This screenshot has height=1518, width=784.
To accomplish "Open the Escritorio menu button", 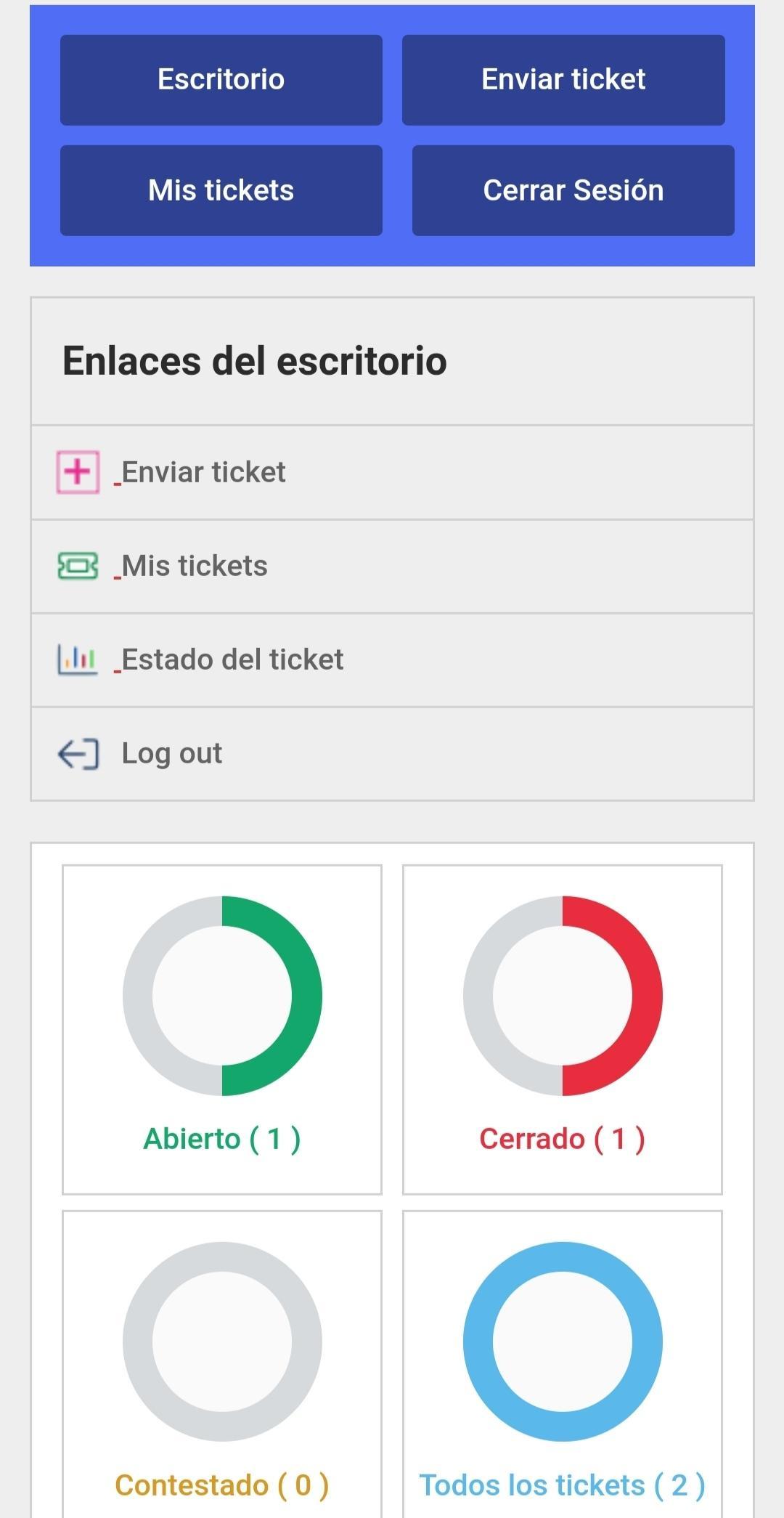I will click(221, 80).
